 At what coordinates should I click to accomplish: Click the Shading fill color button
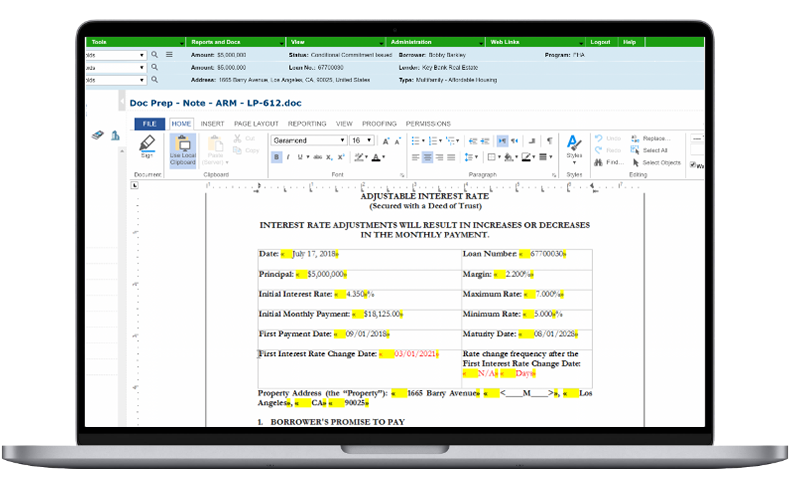click(508, 157)
